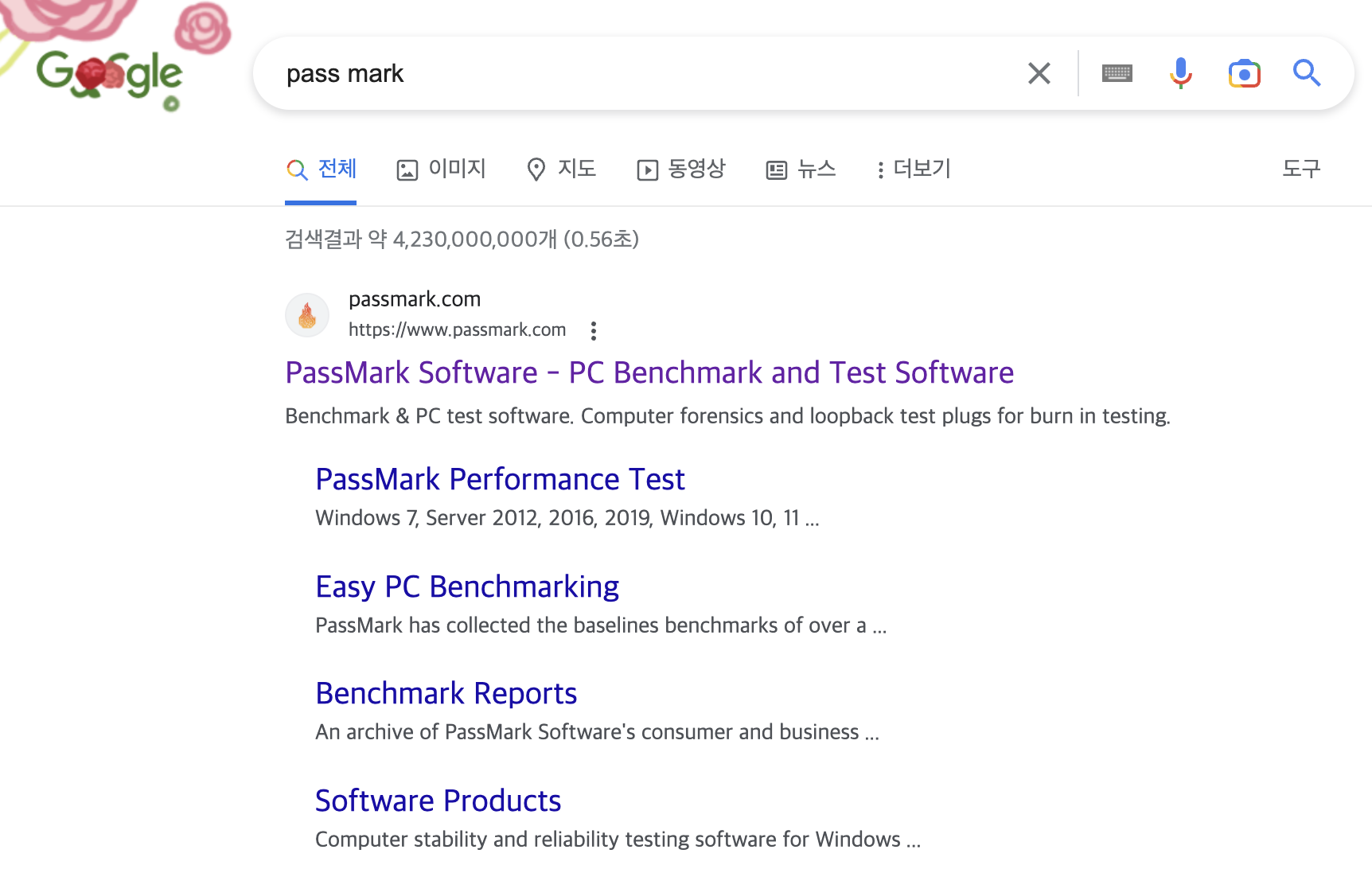Open the three-dot menu beside passmark.com URL

click(594, 330)
